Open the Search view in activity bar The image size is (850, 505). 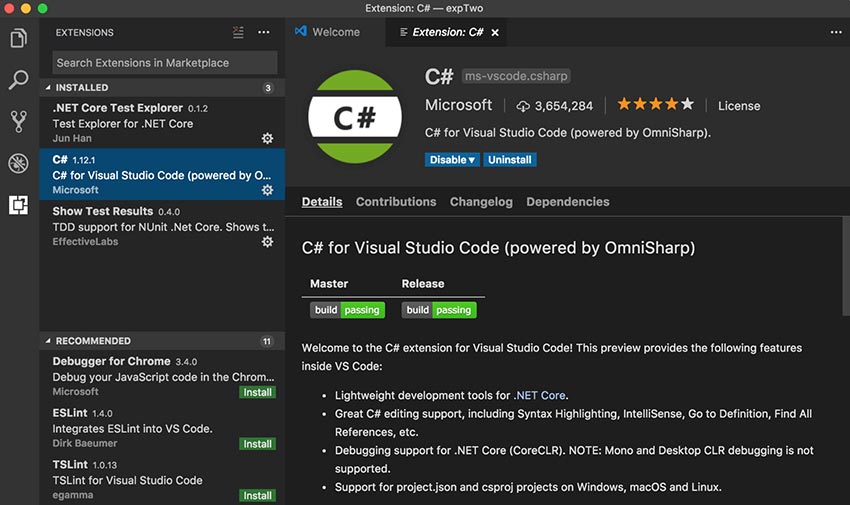(x=18, y=80)
